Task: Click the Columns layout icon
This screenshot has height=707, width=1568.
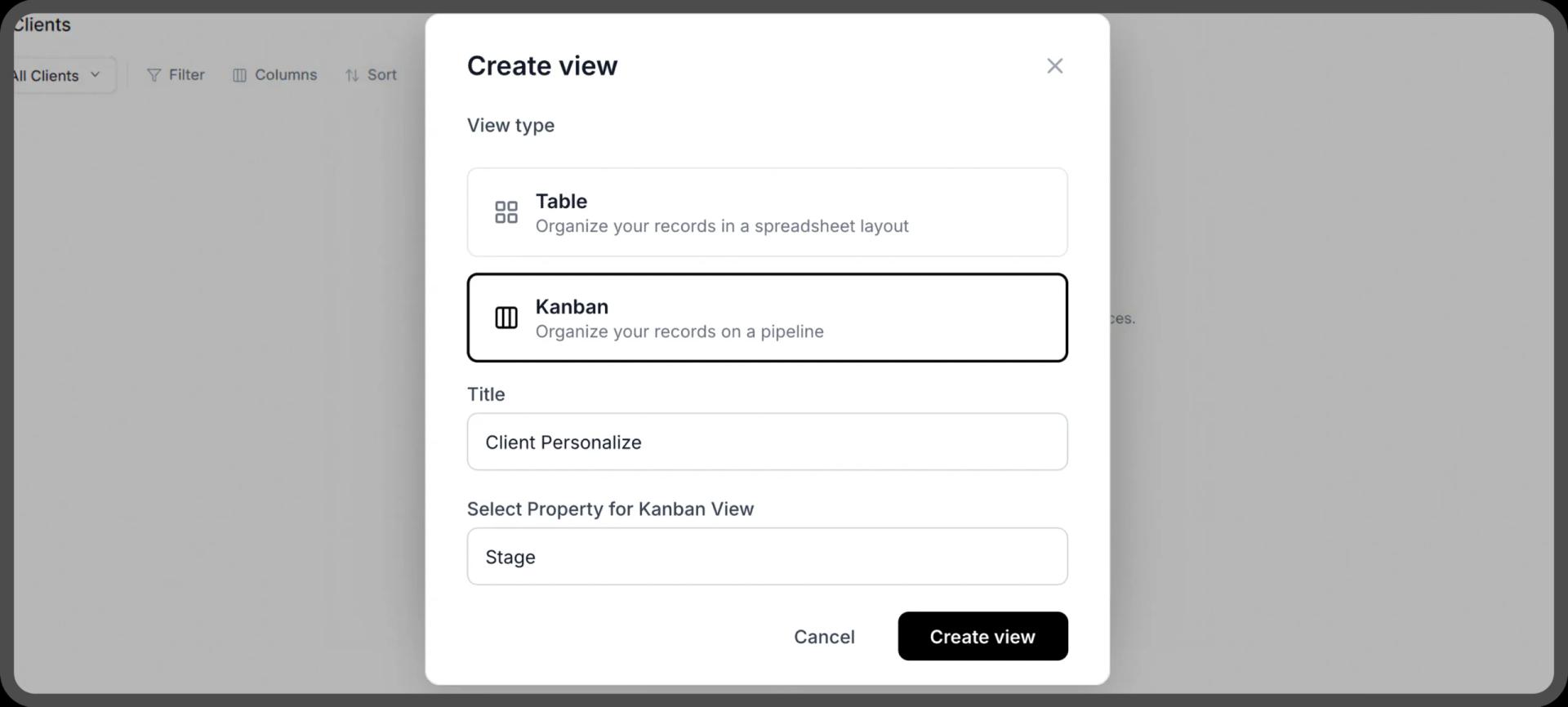Action: [239, 75]
